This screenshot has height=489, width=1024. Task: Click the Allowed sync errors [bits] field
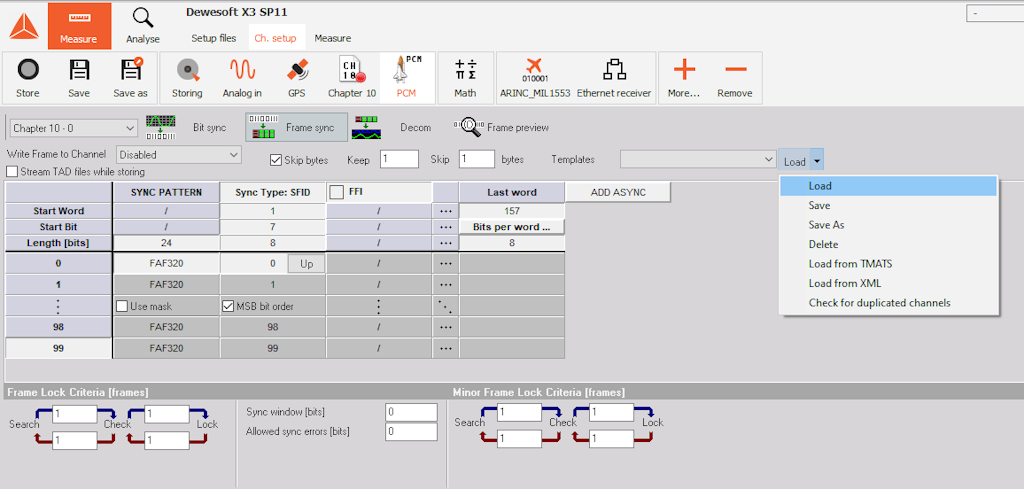(x=411, y=432)
